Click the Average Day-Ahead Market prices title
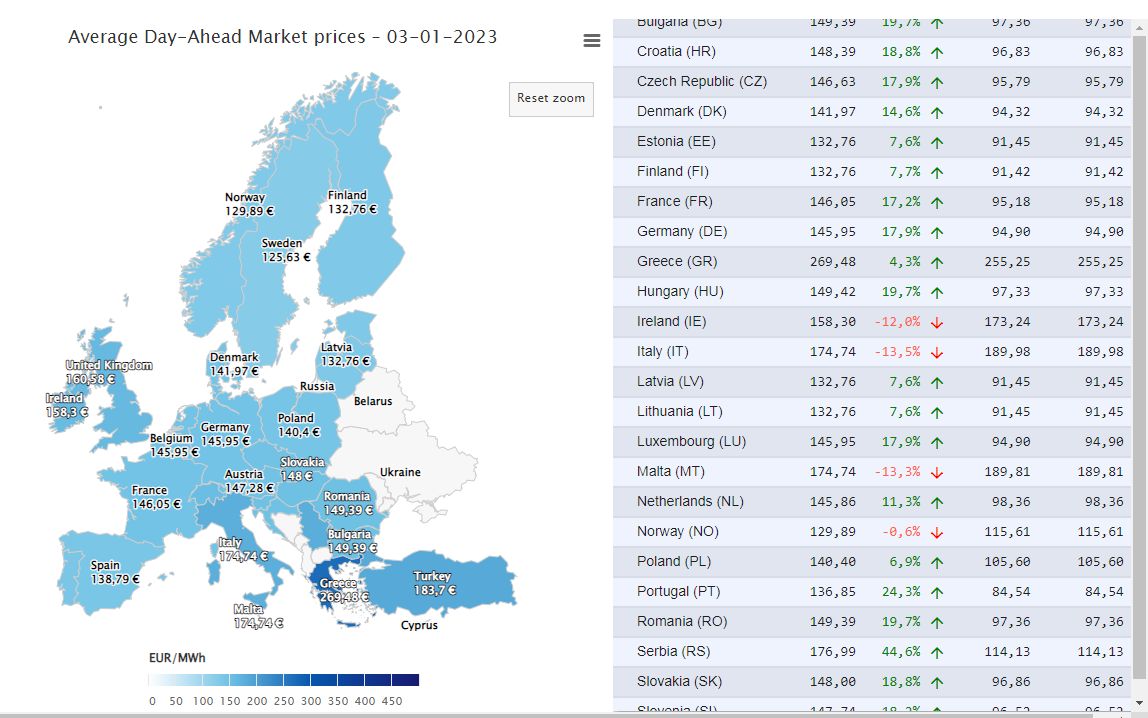 pyautogui.click(x=282, y=37)
